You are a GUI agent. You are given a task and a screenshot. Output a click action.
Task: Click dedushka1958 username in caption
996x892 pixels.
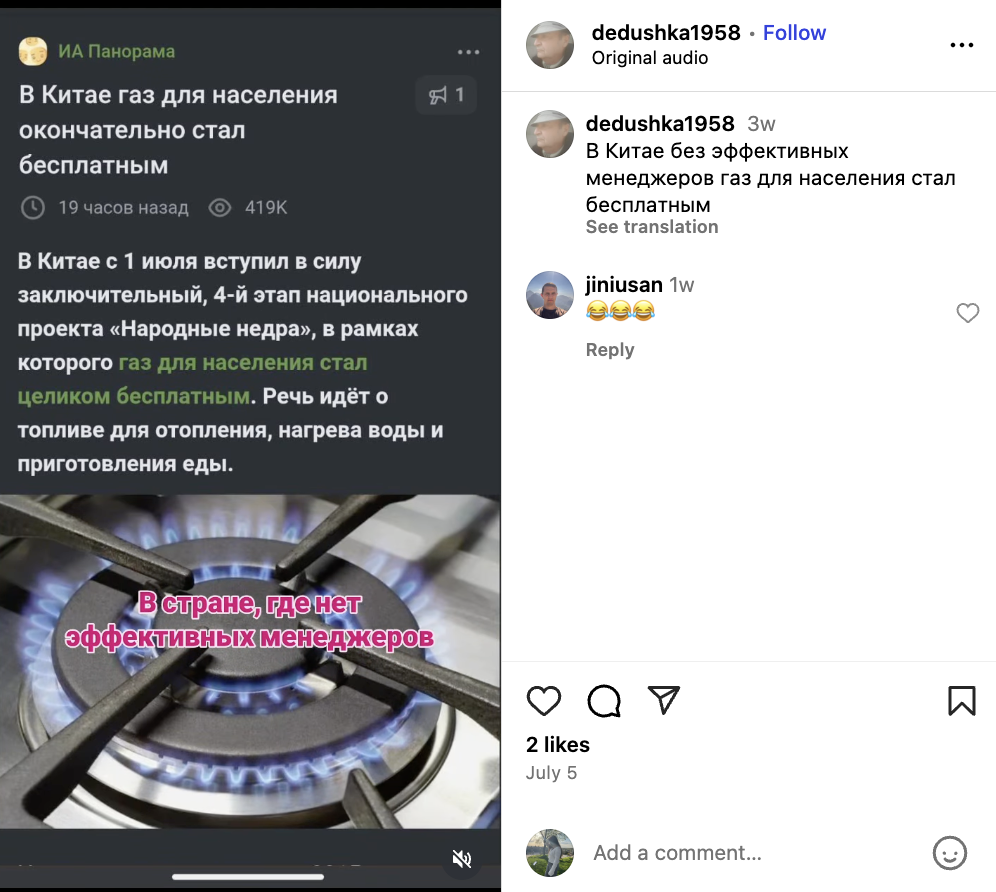click(660, 123)
